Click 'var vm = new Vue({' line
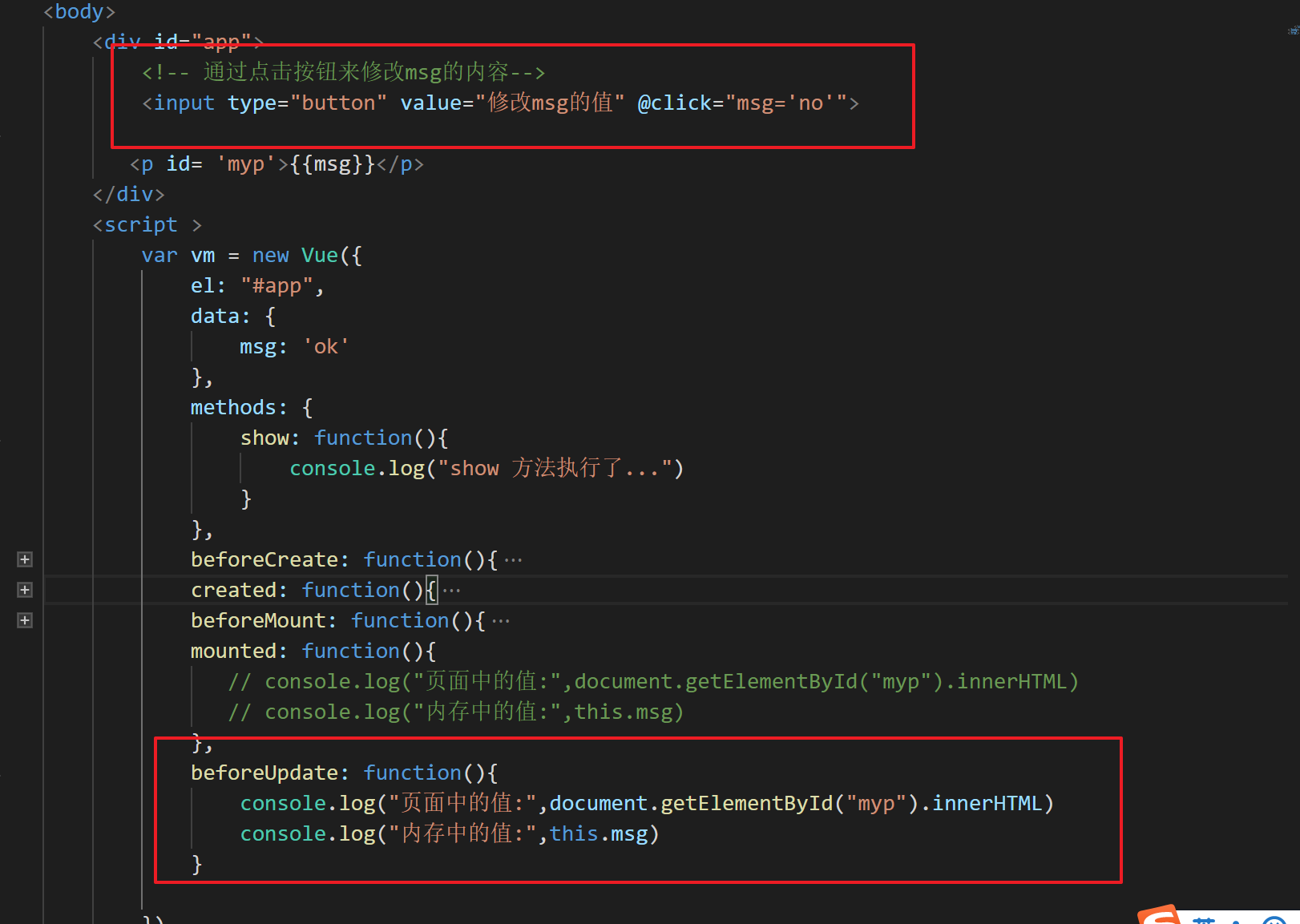Image resolution: width=1300 pixels, height=924 pixels. (252, 255)
